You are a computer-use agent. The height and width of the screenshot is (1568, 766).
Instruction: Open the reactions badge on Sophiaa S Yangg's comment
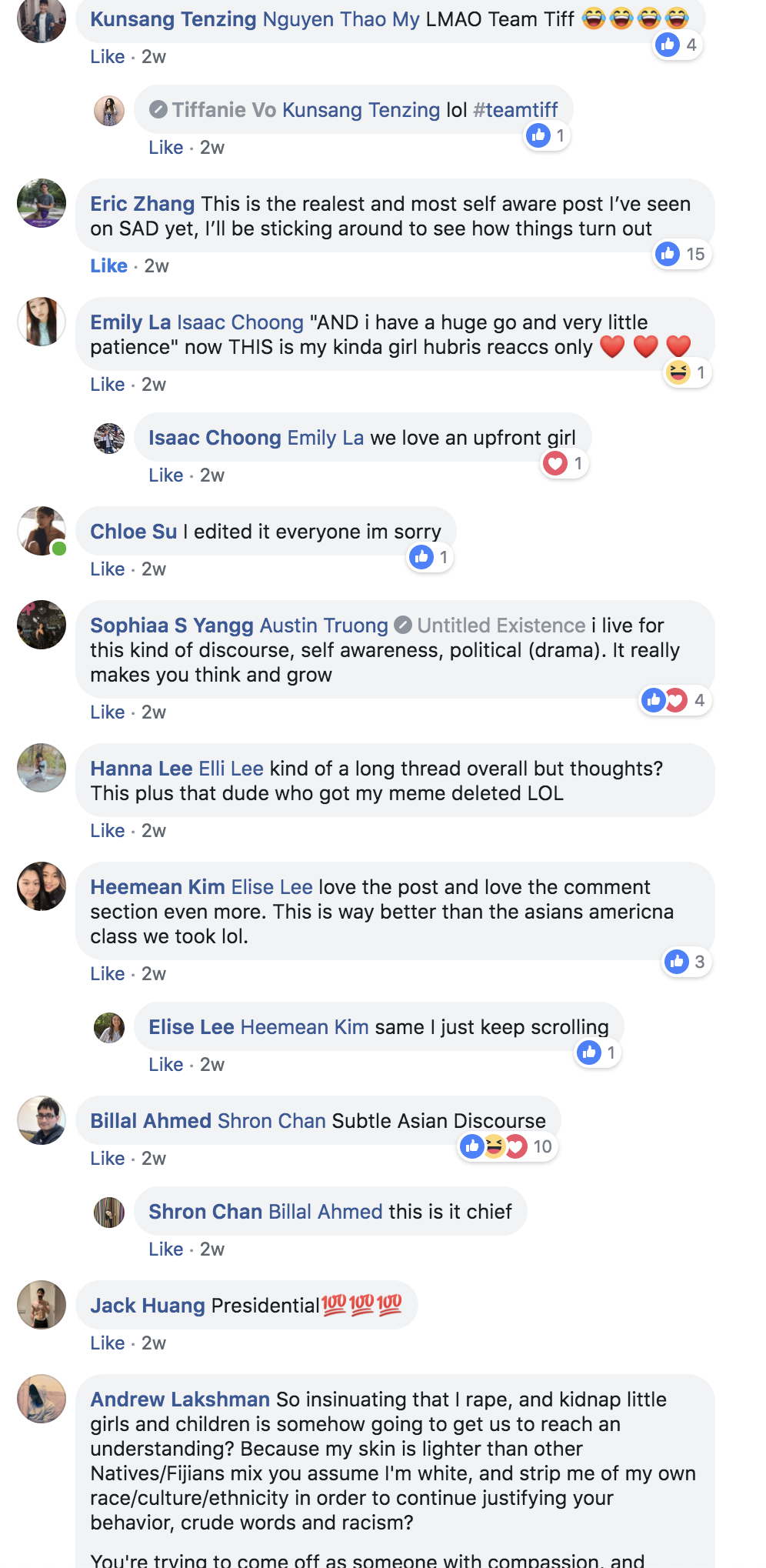674,700
